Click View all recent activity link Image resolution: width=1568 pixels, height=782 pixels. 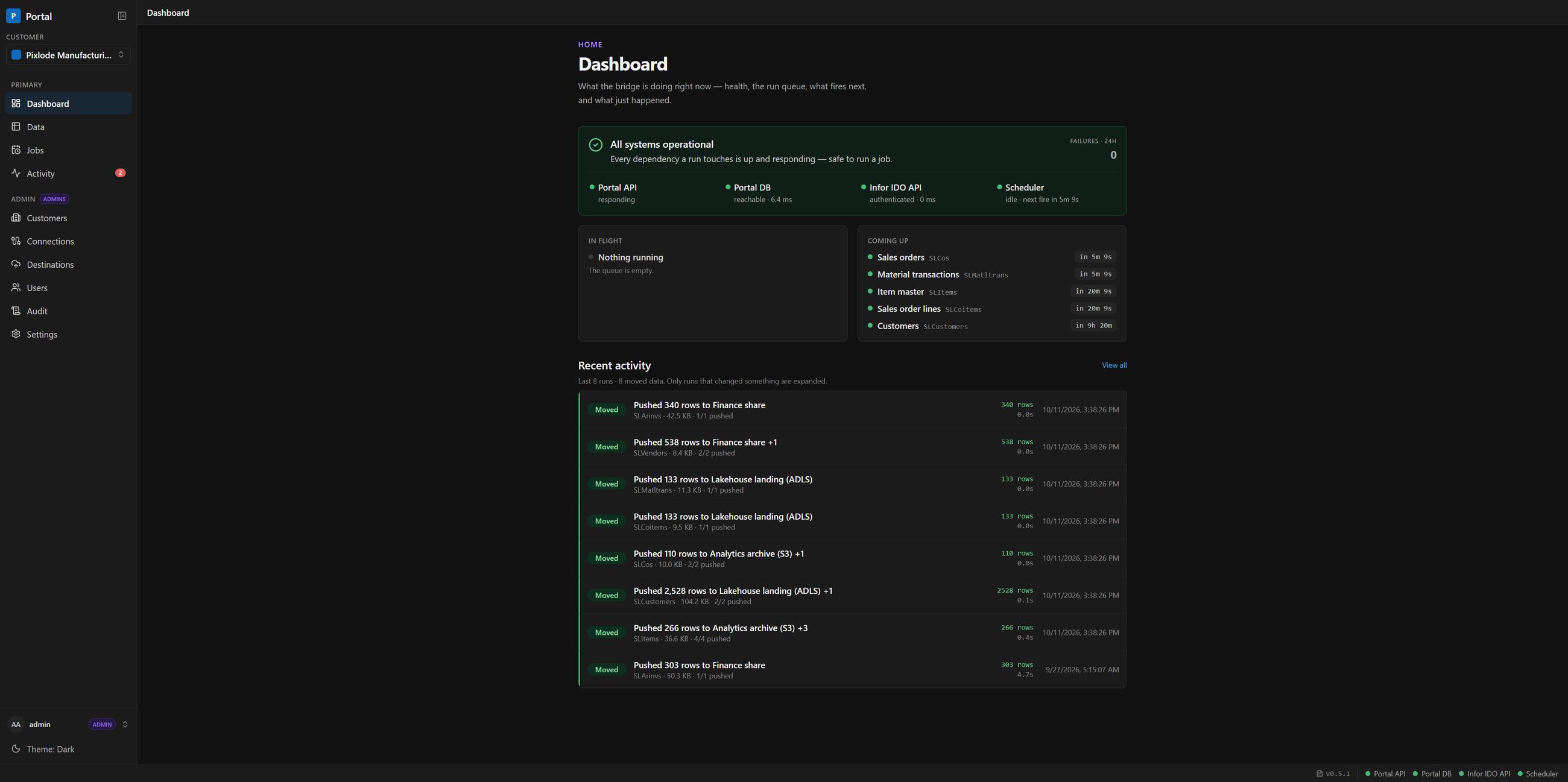click(x=1114, y=365)
